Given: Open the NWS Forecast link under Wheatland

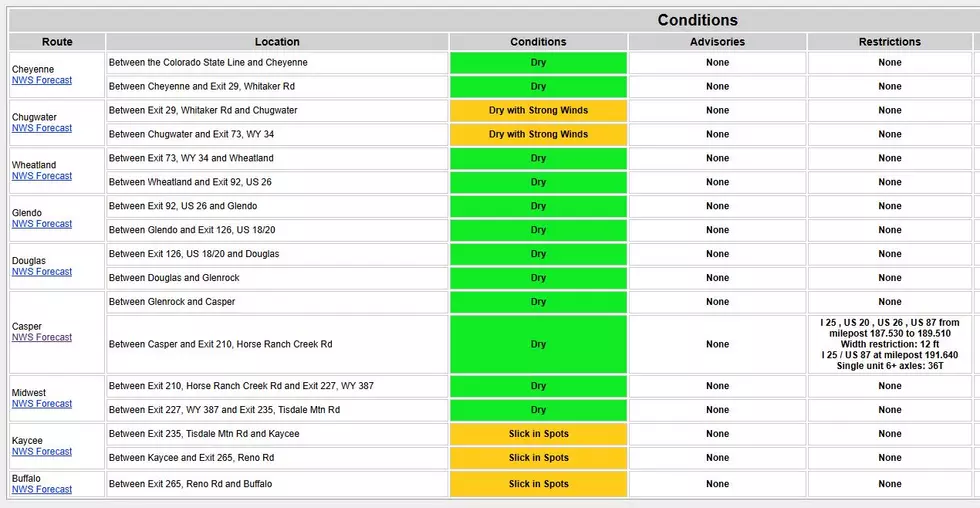Looking at the screenshot, I should tap(42, 176).
